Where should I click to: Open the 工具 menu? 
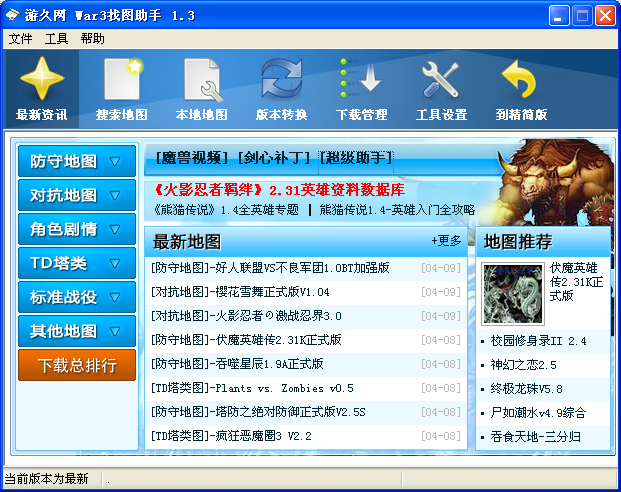pos(56,39)
